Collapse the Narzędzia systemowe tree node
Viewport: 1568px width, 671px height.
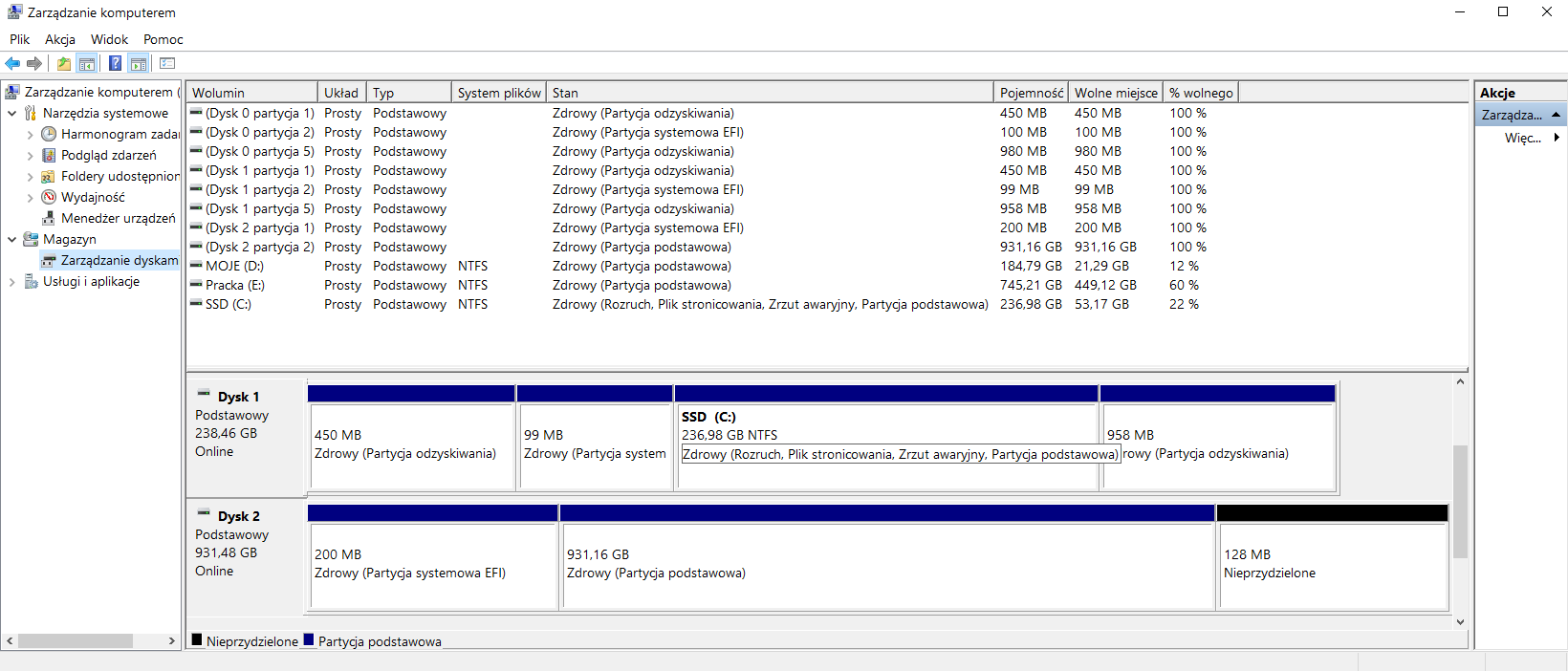coord(11,113)
